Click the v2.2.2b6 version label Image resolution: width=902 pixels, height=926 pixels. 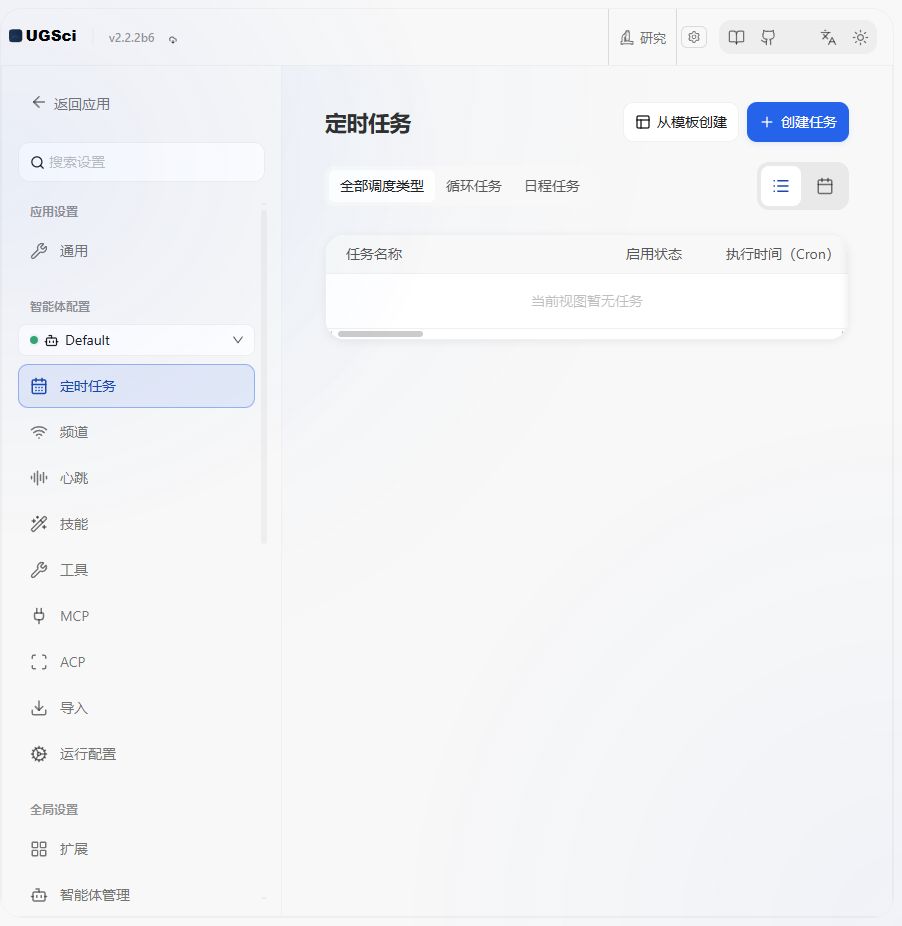point(131,38)
